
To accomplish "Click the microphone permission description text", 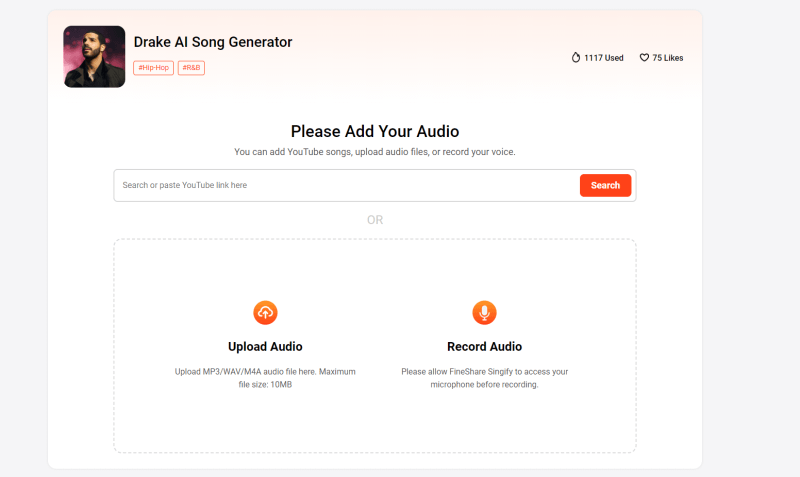I will [x=484, y=378].
